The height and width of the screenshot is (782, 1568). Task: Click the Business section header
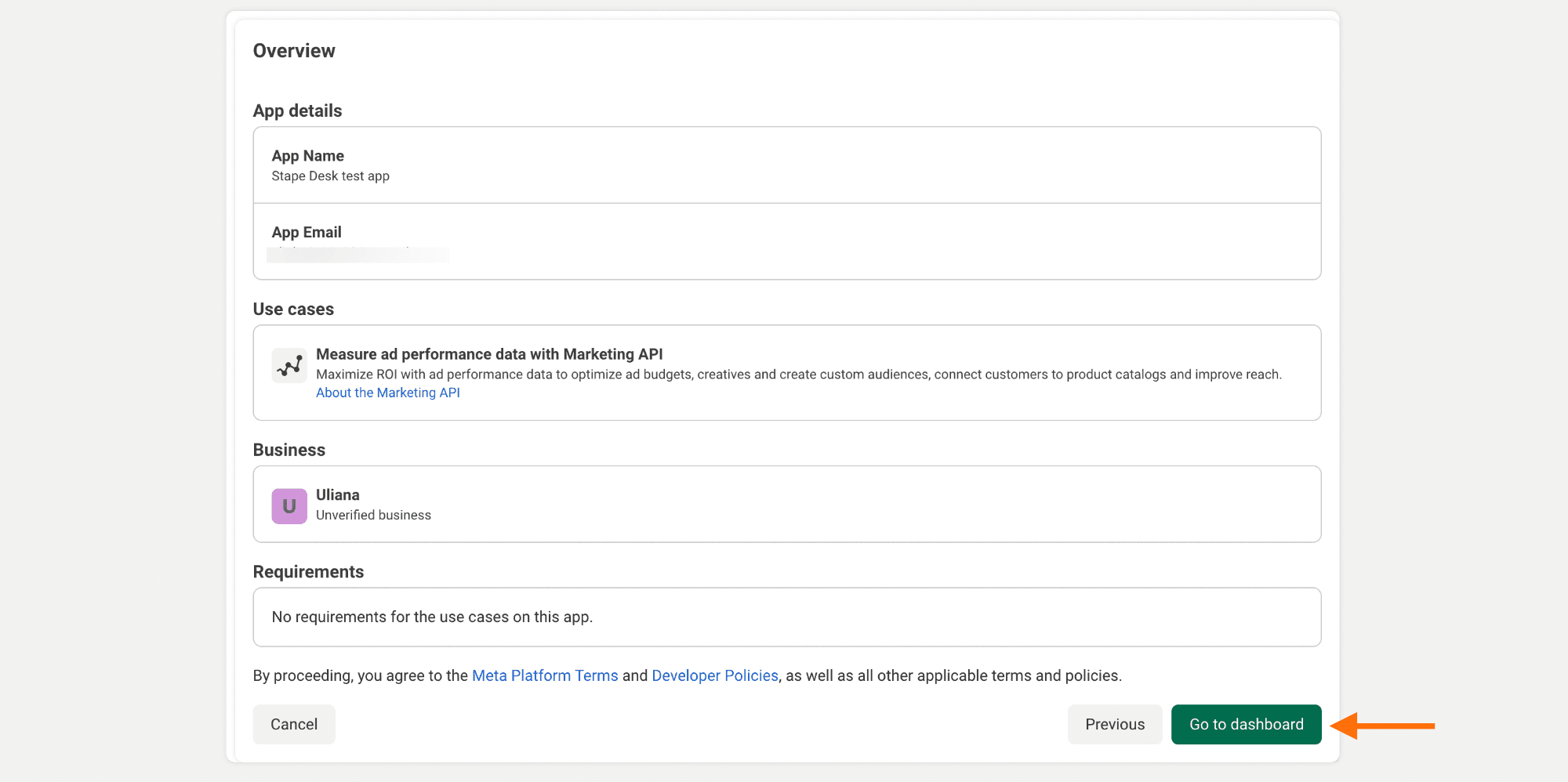coord(289,449)
